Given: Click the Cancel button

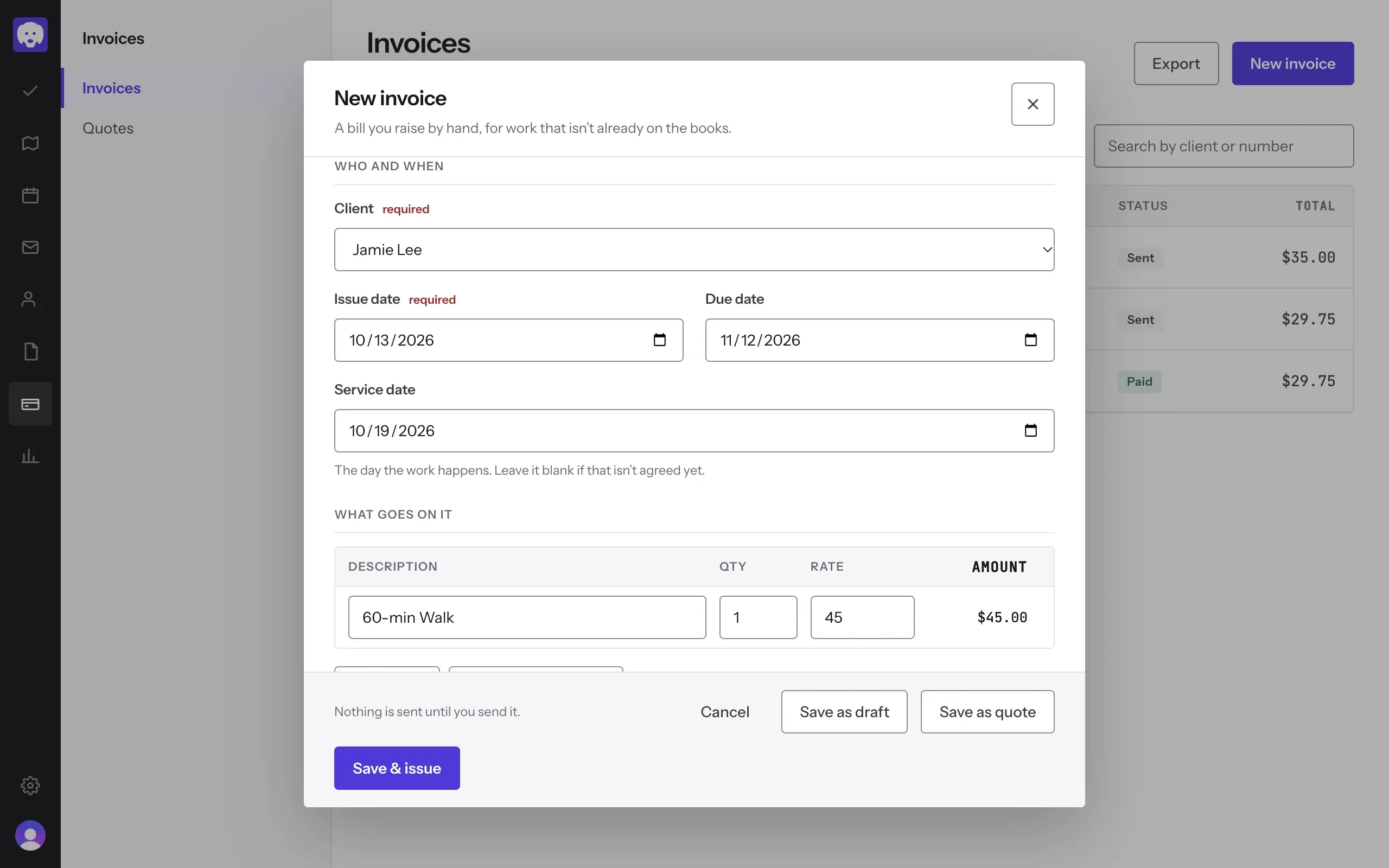Looking at the screenshot, I should pos(724,712).
